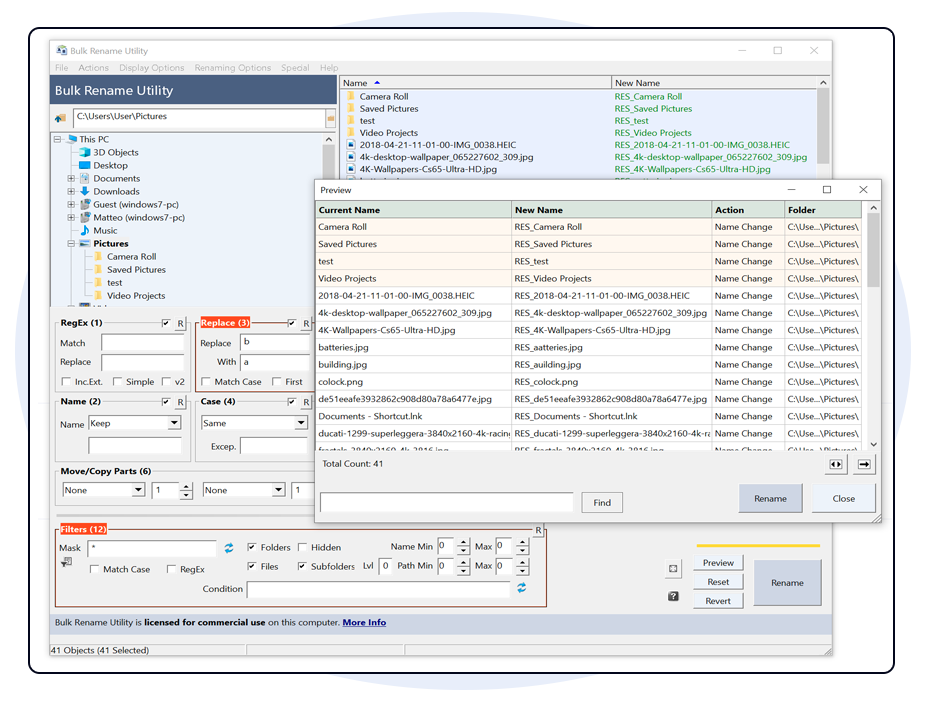Uncheck the Folders filter checkbox

coord(252,547)
